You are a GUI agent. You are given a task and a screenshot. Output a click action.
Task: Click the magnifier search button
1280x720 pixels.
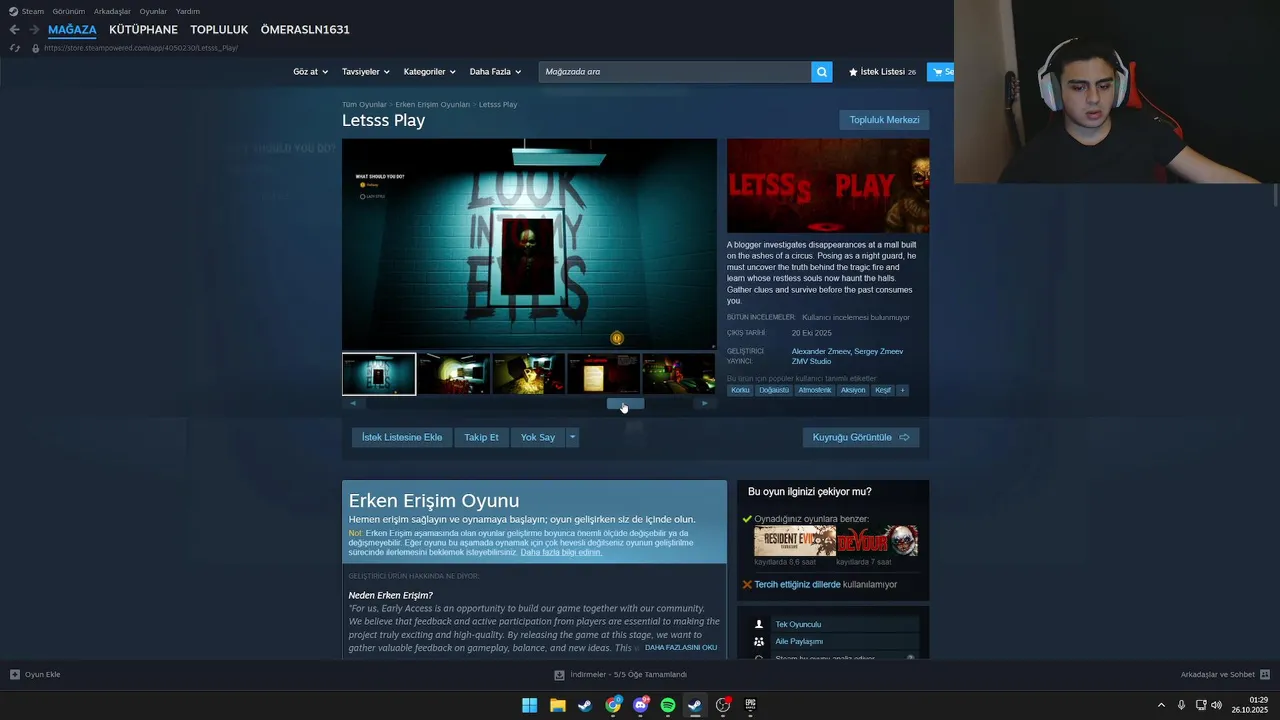822,72
